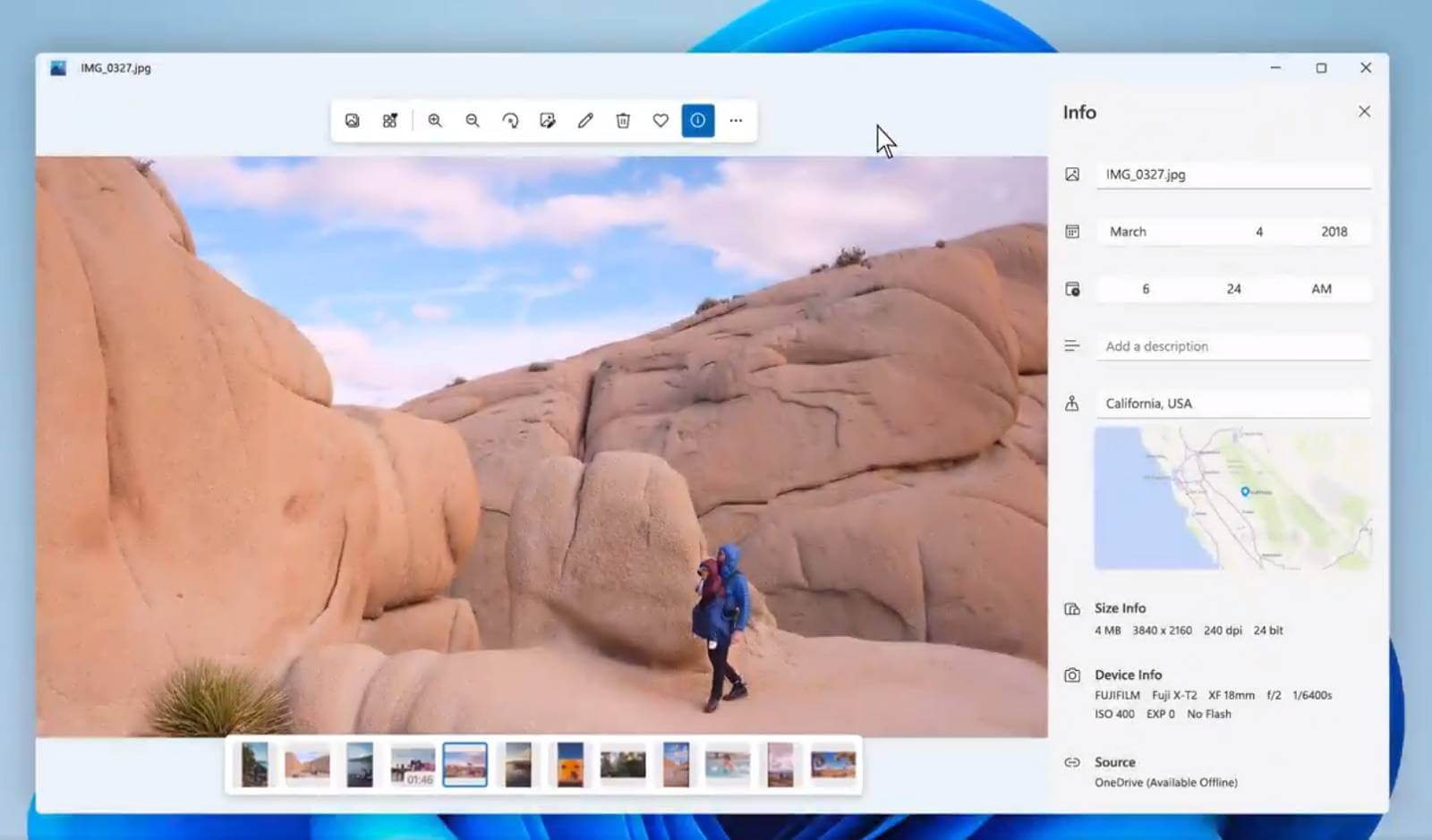
Task: Click the main rock landscape photo
Action: pos(541,446)
